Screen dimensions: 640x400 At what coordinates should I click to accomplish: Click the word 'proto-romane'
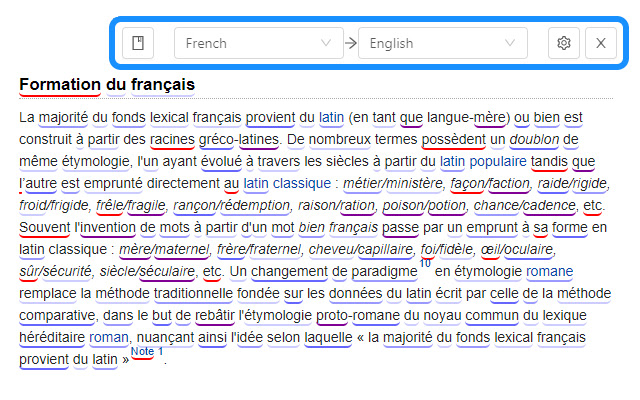click(x=358, y=316)
